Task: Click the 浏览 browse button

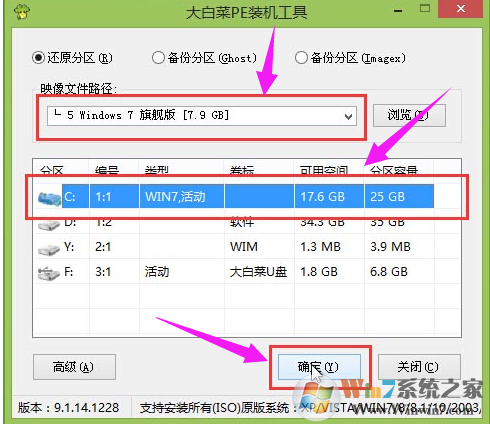Action: 409,116
